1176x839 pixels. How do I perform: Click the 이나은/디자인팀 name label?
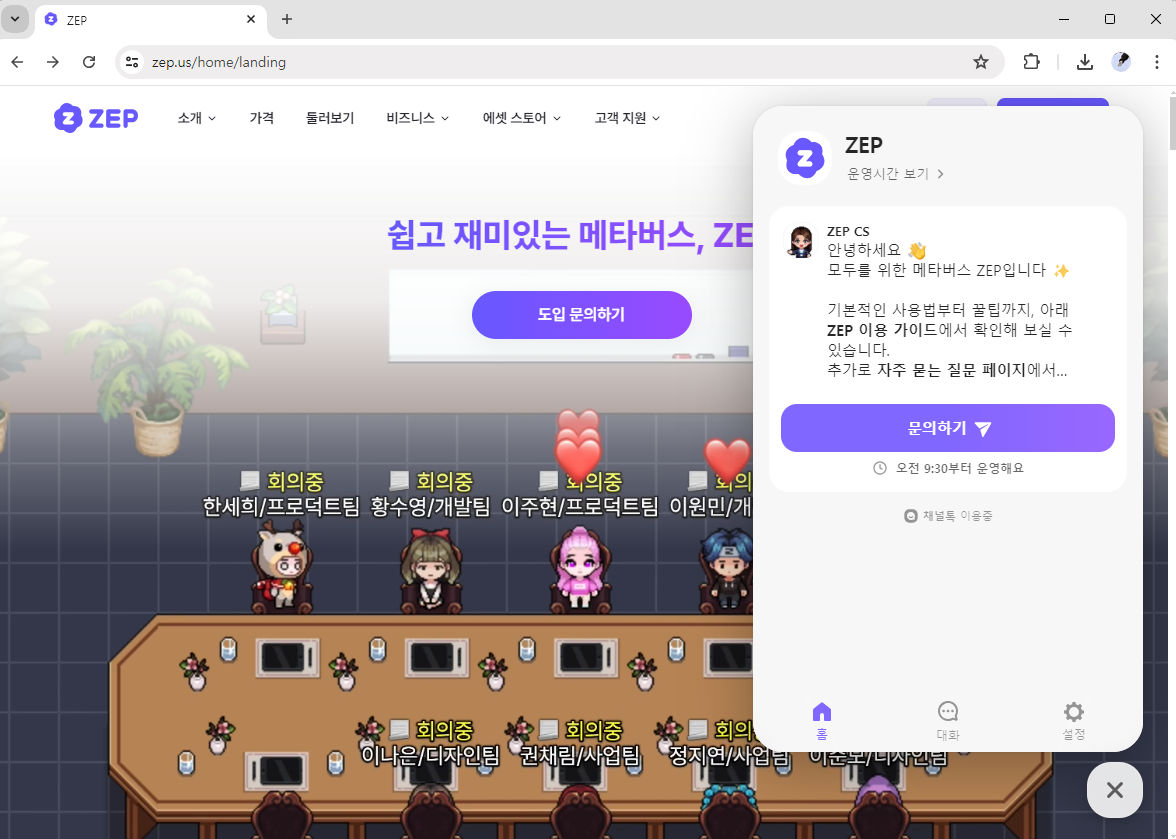(430, 754)
